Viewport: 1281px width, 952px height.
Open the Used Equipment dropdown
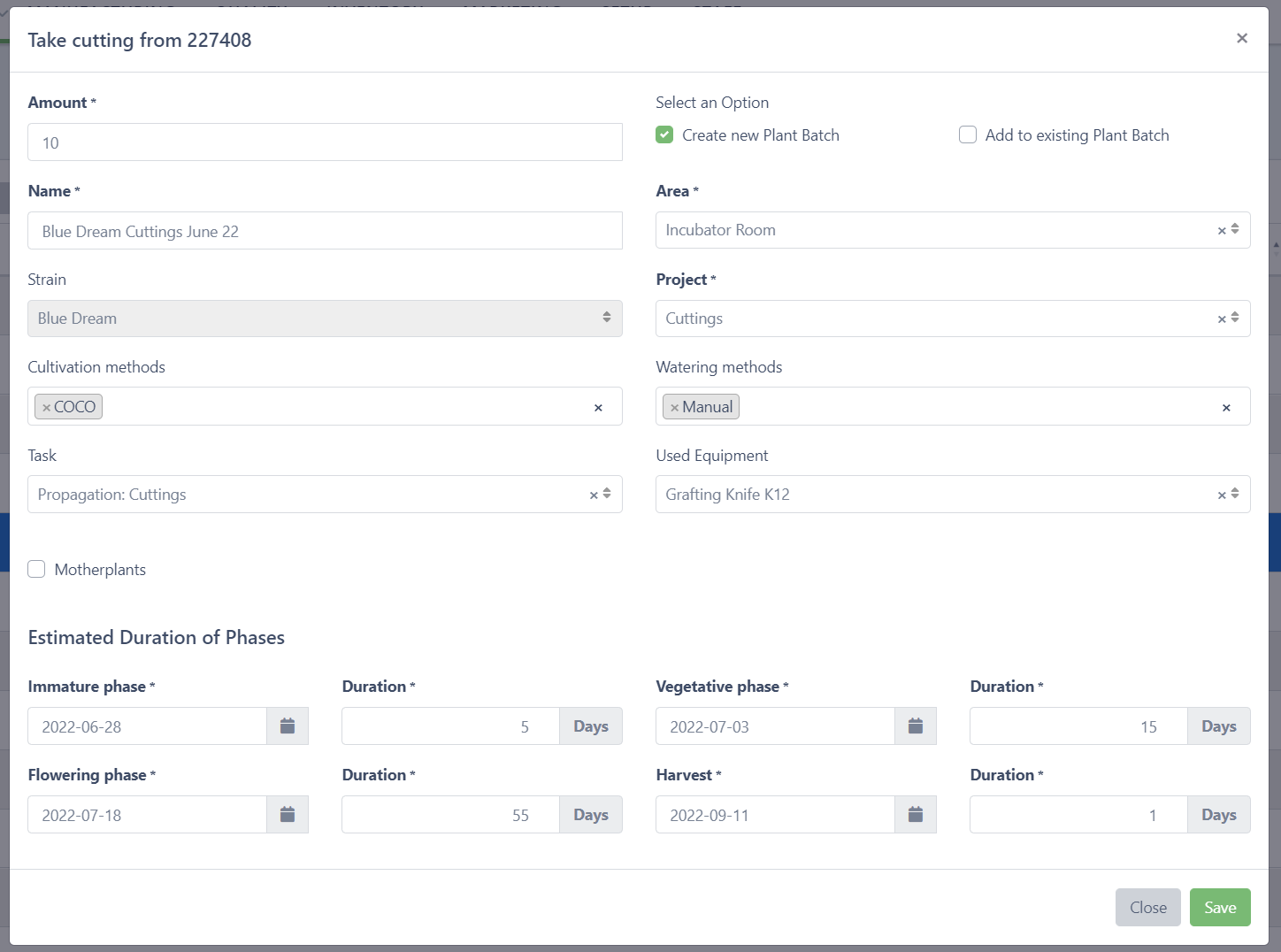click(1235, 495)
